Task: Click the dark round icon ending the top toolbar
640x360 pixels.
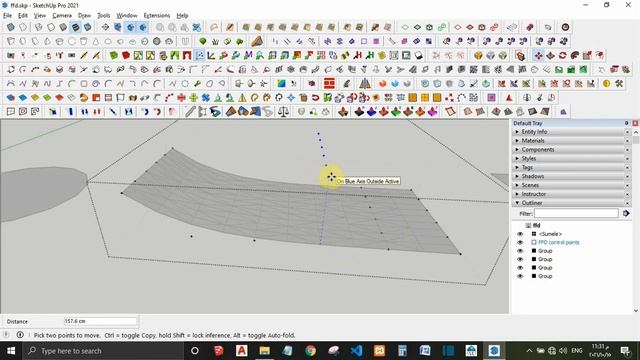Action: click(565, 27)
